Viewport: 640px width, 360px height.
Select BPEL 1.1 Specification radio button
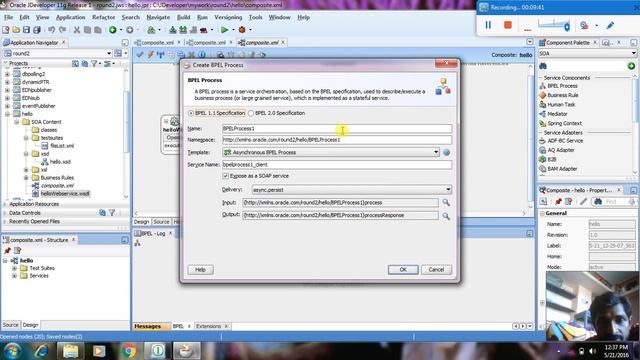191,113
